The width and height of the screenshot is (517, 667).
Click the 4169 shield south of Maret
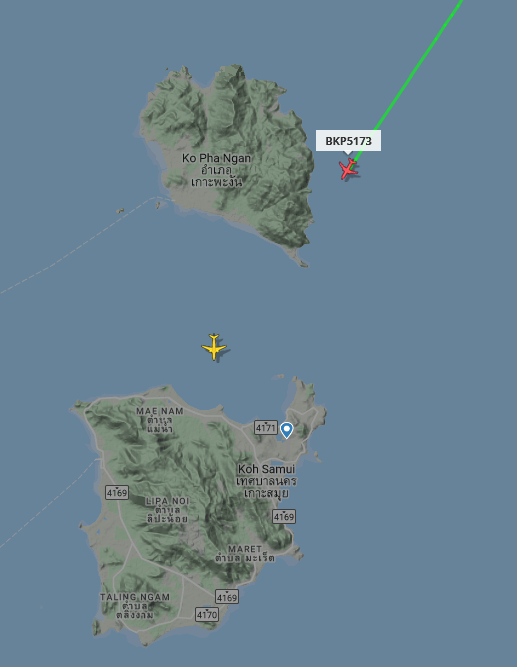coord(227,597)
